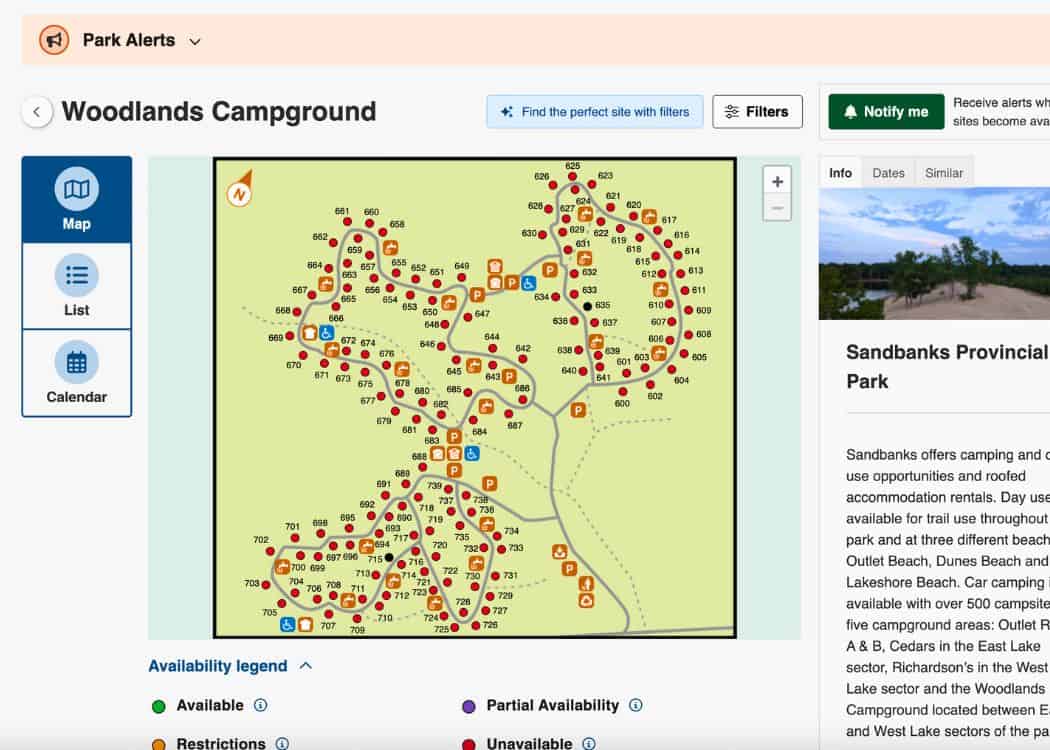Screen dimensions: 1050x750
Task: Click the parking icon above site 738
Action: tap(490, 483)
